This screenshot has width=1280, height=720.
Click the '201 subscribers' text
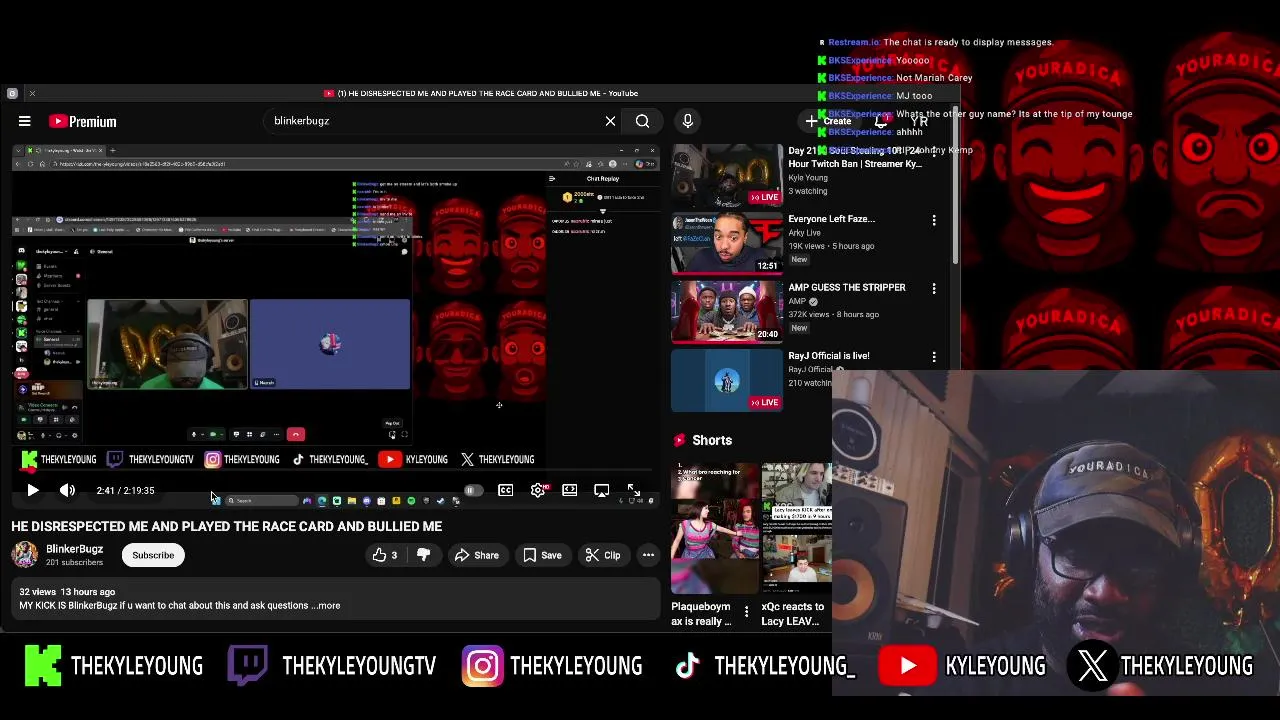point(74,563)
